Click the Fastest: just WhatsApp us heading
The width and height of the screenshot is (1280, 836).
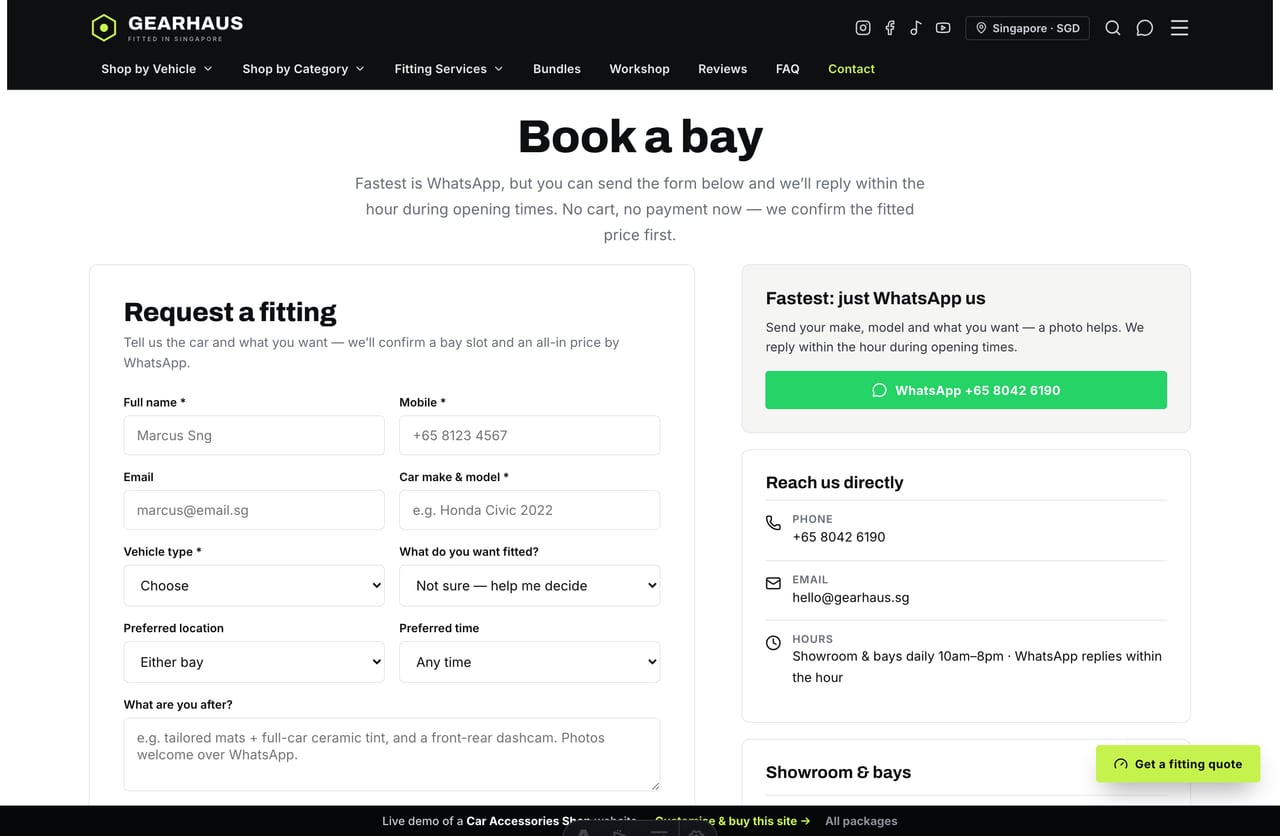pos(875,298)
